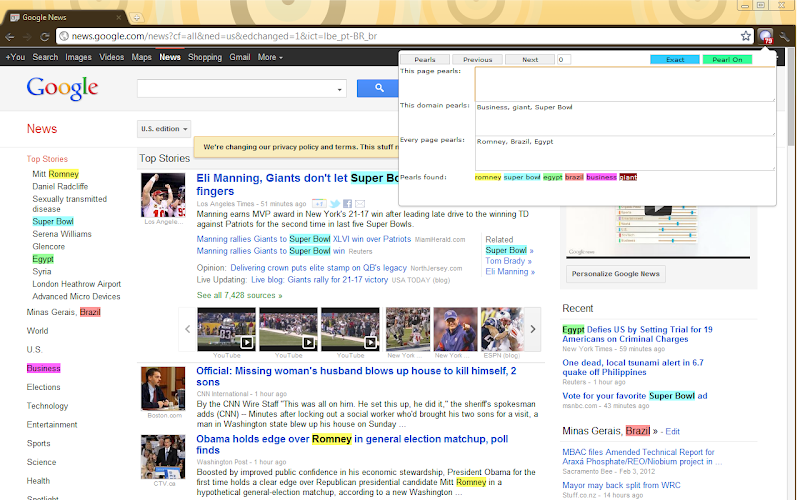The width and height of the screenshot is (800, 500).
Task: Open Eli Manning related link
Action: click(x=510, y=271)
